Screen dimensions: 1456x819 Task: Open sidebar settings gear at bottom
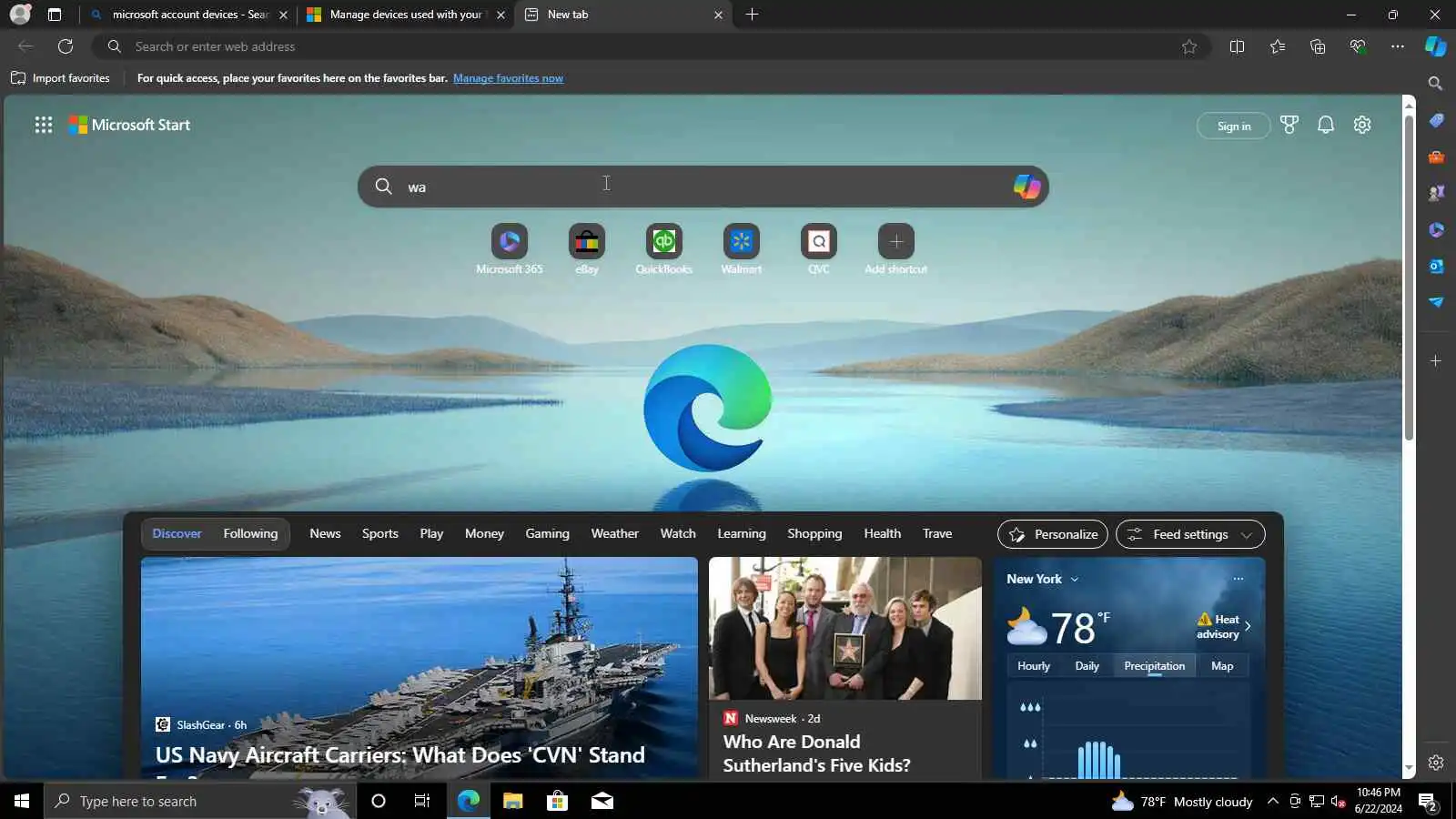point(1436,763)
